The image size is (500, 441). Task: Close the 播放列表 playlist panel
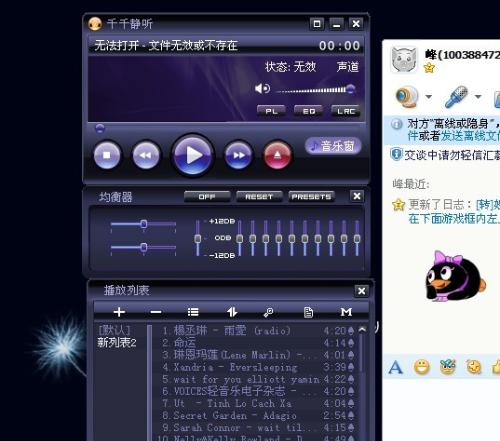tap(361, 291)
